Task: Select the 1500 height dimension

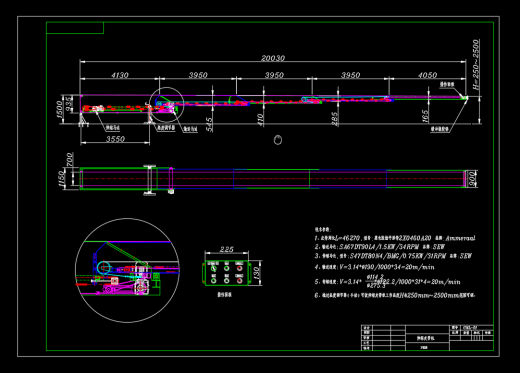Action: (x=59, y=109)
